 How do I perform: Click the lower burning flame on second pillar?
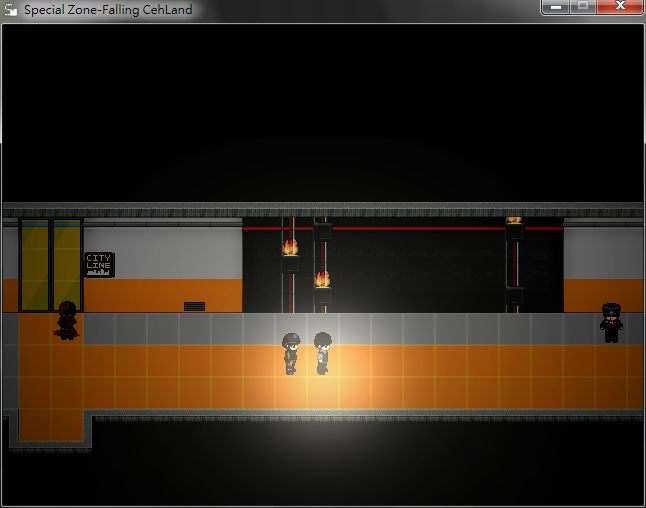[322, 279]
